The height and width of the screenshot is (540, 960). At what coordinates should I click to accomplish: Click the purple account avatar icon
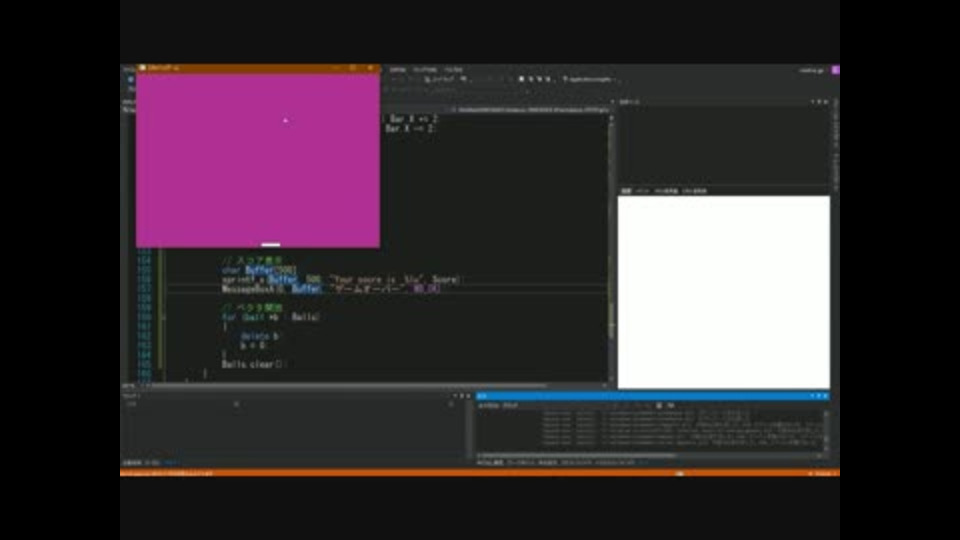(x=835, y=70)
